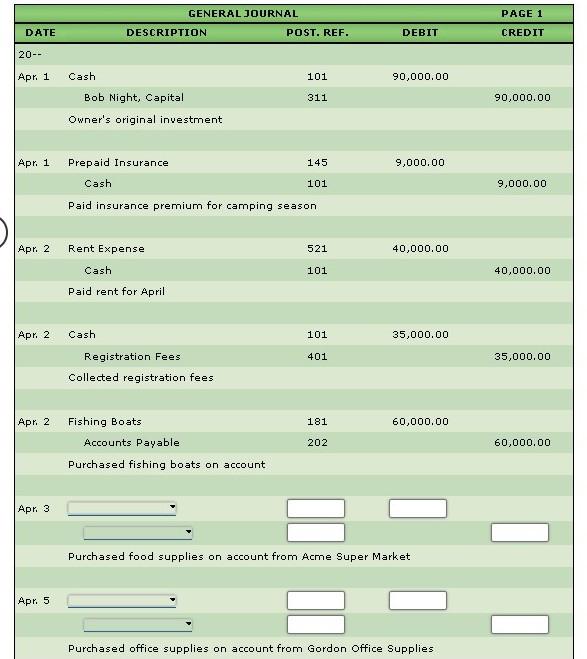Open Apr. 3 credit account dropdown
The image size is (587, 659).
coord(138,532)
